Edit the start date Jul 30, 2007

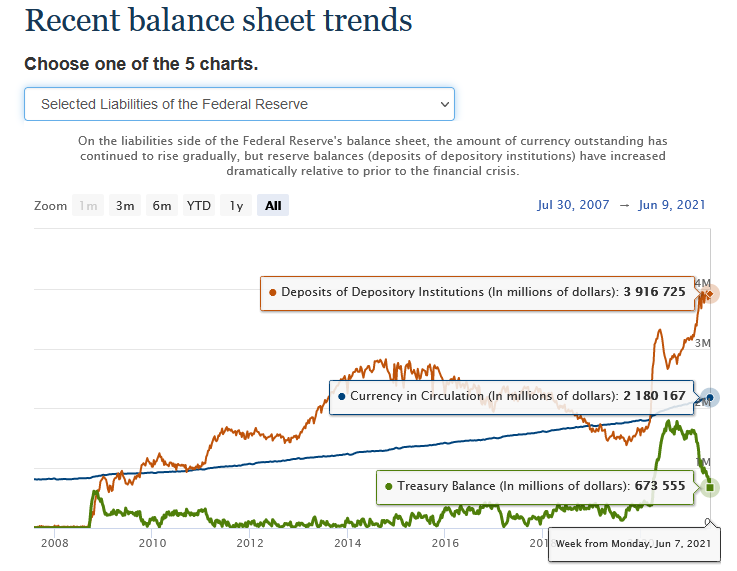point(573,205)
